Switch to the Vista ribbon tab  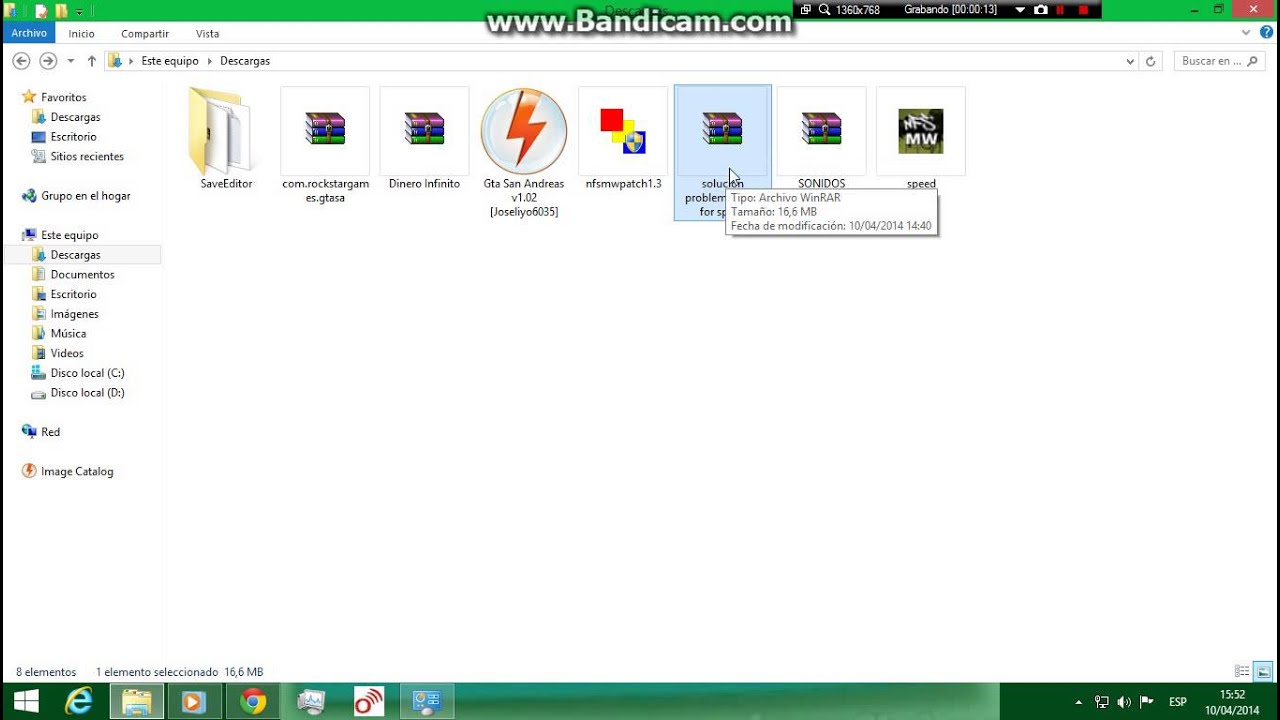(207, 33)
